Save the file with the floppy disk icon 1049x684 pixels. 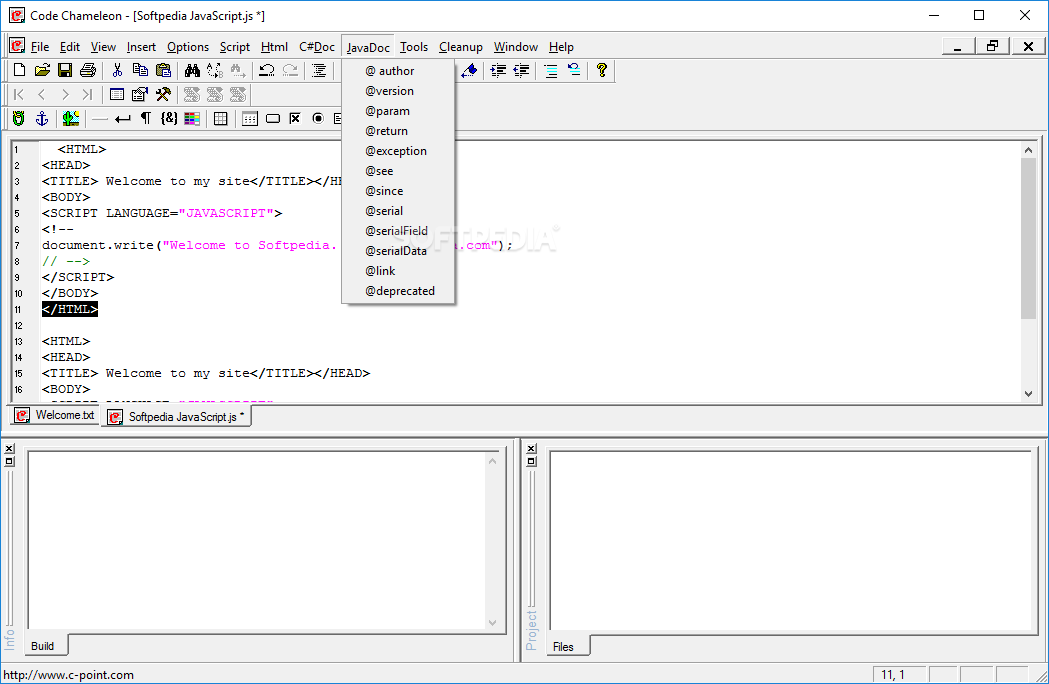pos(65,70)
